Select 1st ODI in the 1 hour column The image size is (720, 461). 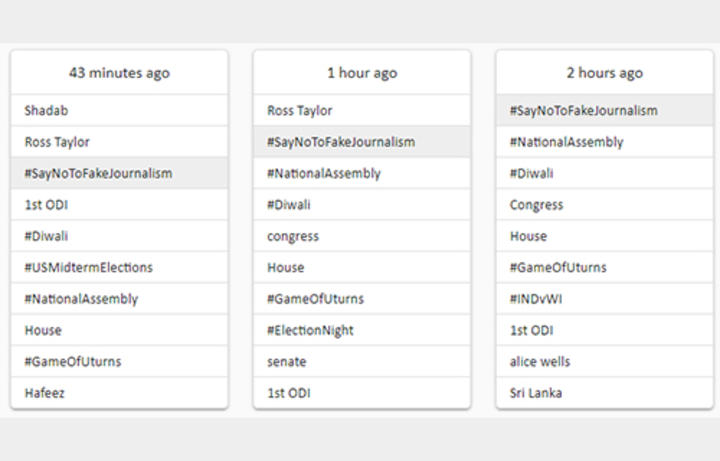coord(289,393)
